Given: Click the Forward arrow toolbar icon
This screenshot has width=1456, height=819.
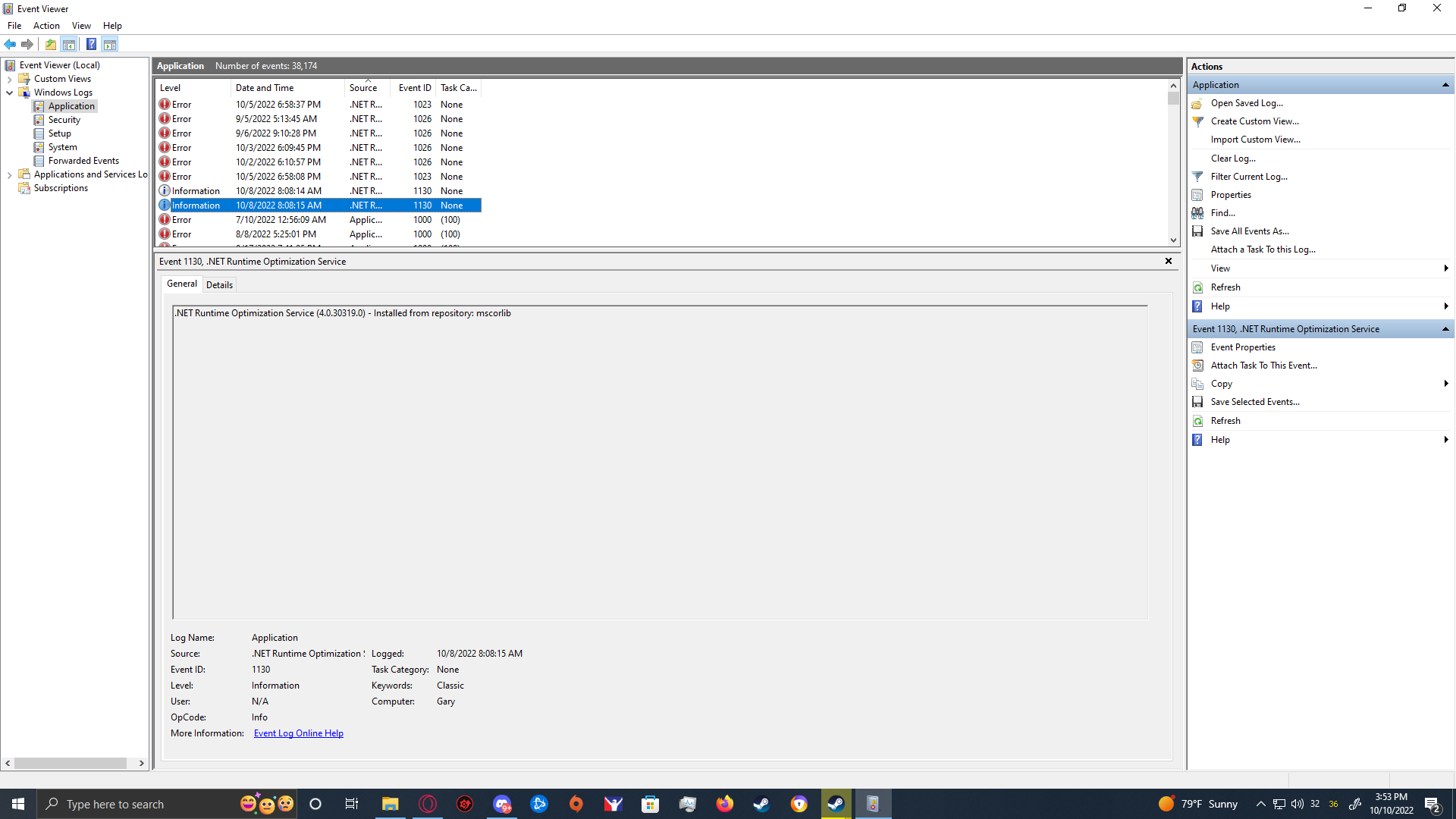Looking at the screenshot, I should [x=27, y=44].
